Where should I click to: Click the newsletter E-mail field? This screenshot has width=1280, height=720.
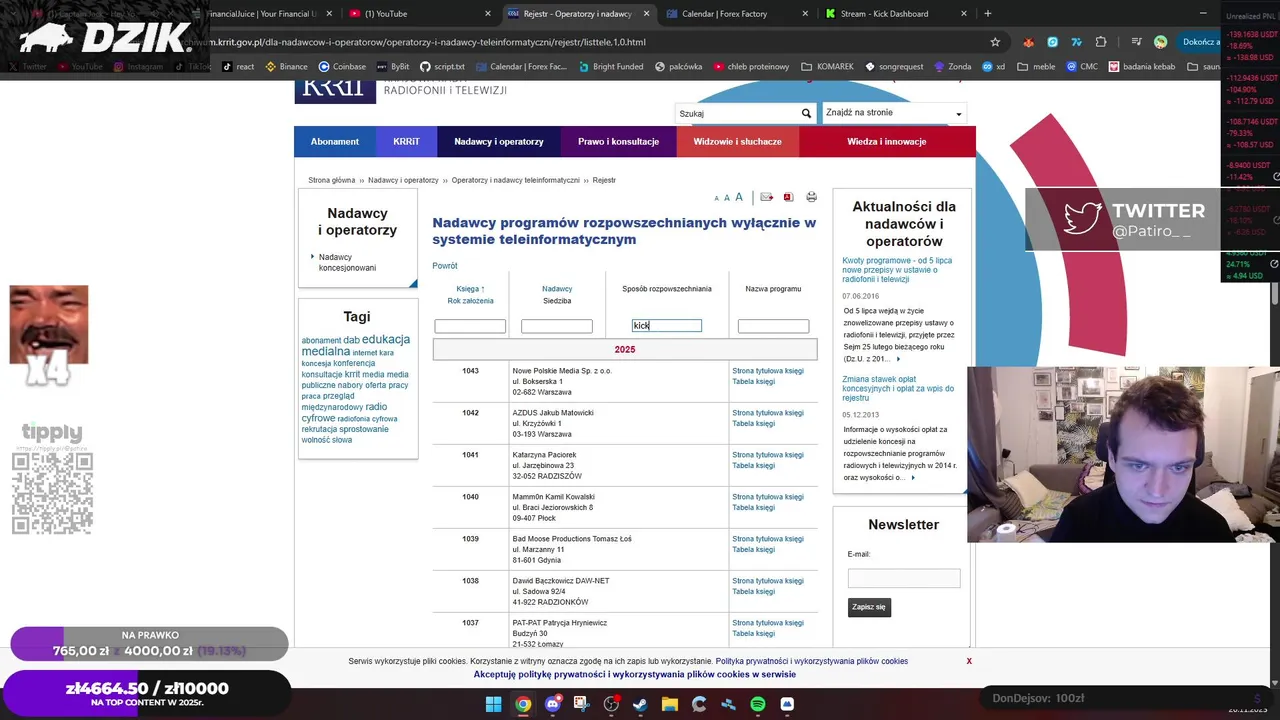coord(904,578)
